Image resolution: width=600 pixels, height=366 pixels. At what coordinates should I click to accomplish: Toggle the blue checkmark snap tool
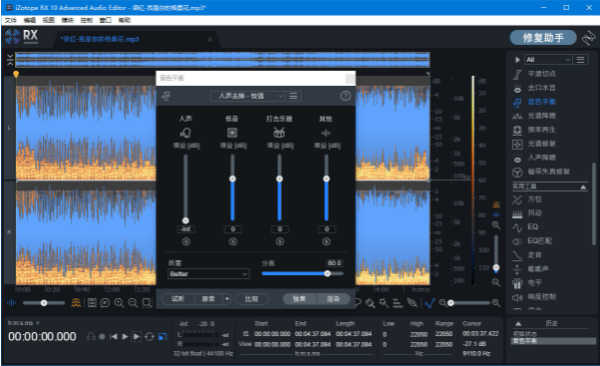(430, 303)
